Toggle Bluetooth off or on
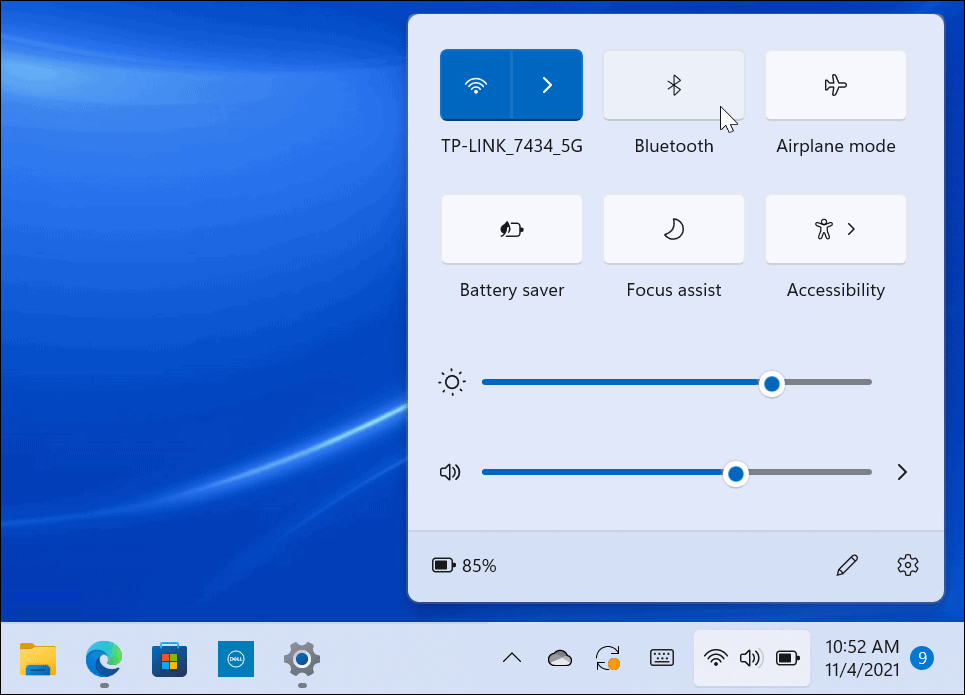 click(x=673, y=85)
